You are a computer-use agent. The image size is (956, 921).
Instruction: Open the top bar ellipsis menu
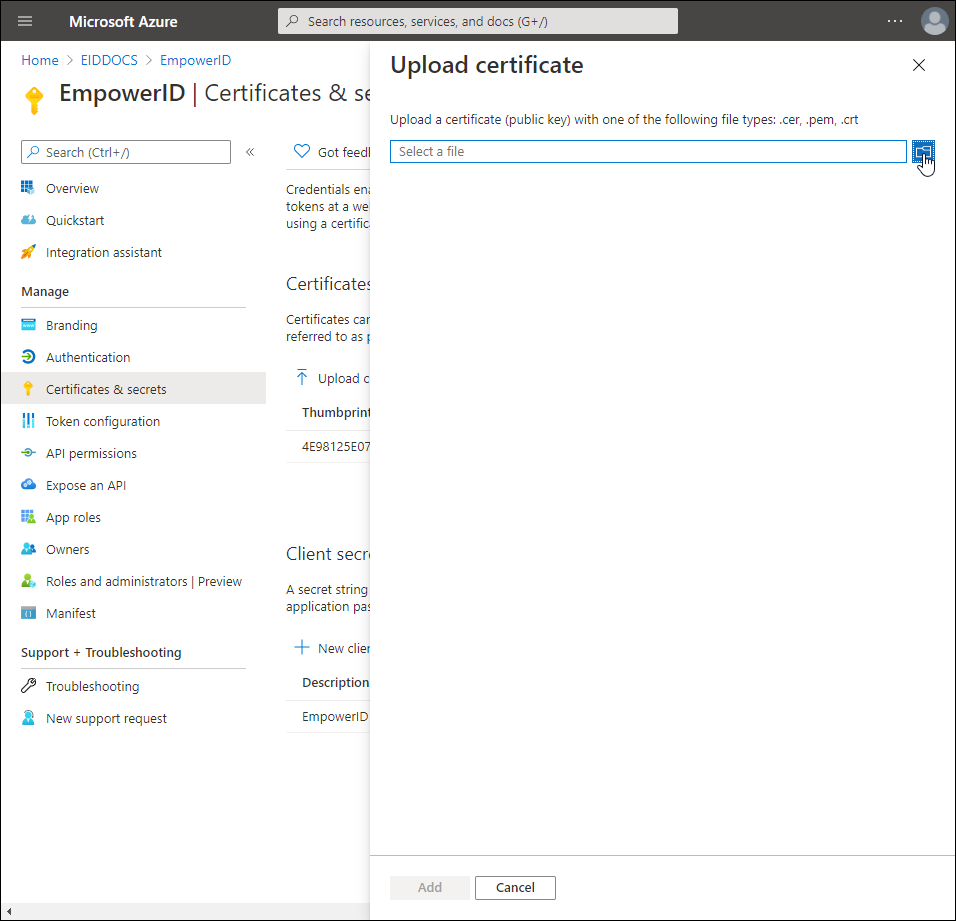pos(895,21)
